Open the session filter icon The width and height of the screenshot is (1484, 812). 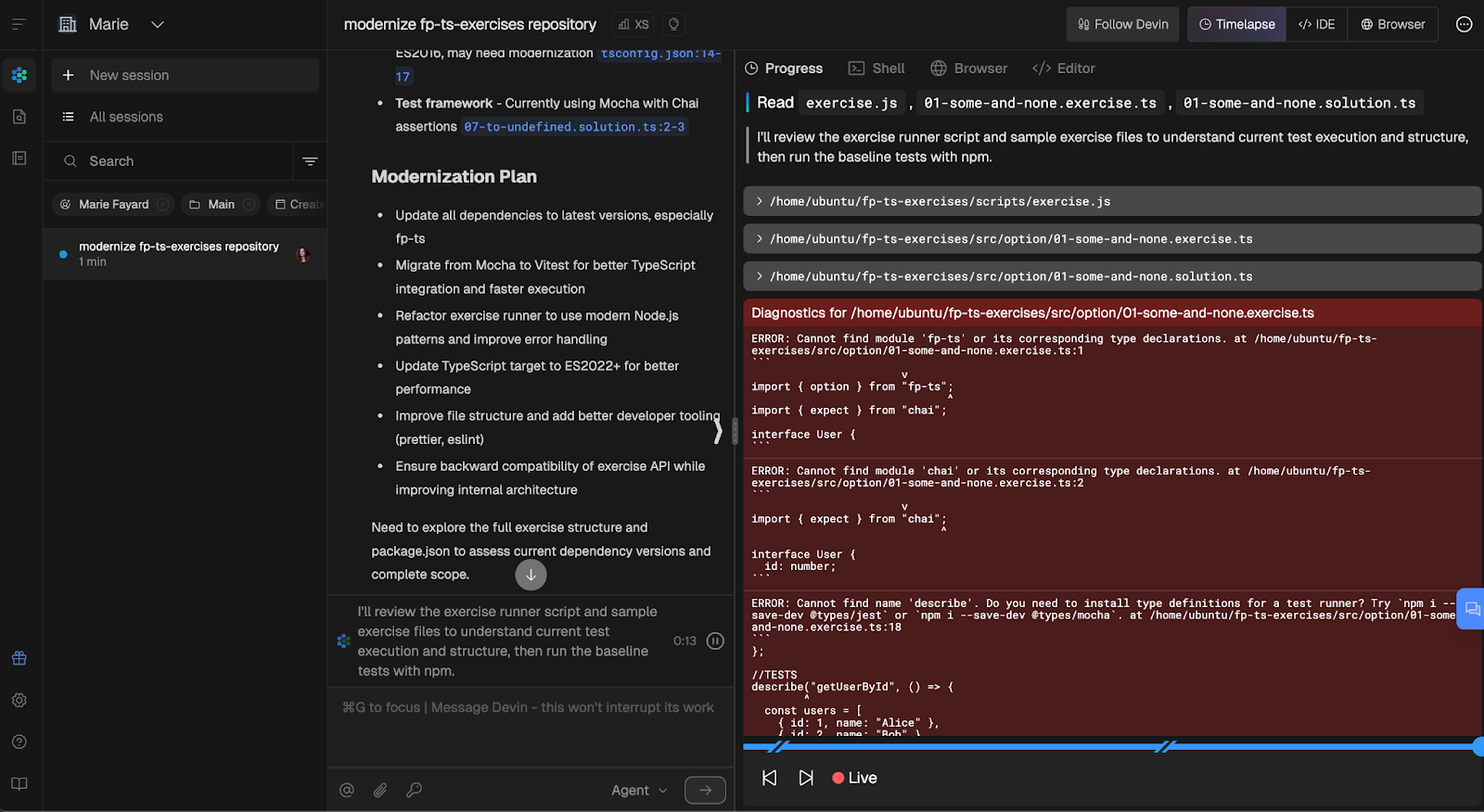(x=310, y=161)
